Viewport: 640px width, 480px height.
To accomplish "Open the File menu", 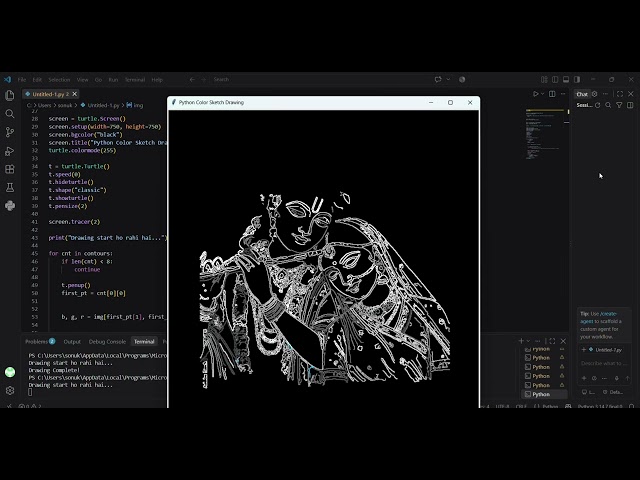I will [22, 80].
